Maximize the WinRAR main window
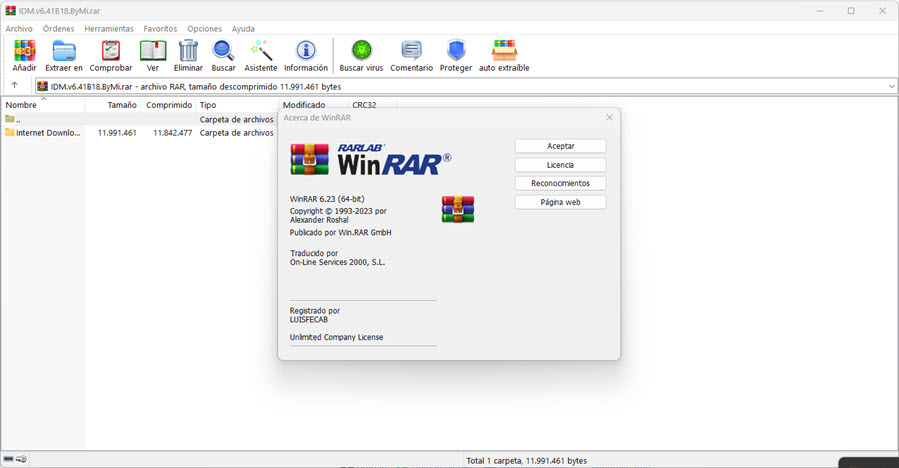899x468 pixels. click(851, 11)
